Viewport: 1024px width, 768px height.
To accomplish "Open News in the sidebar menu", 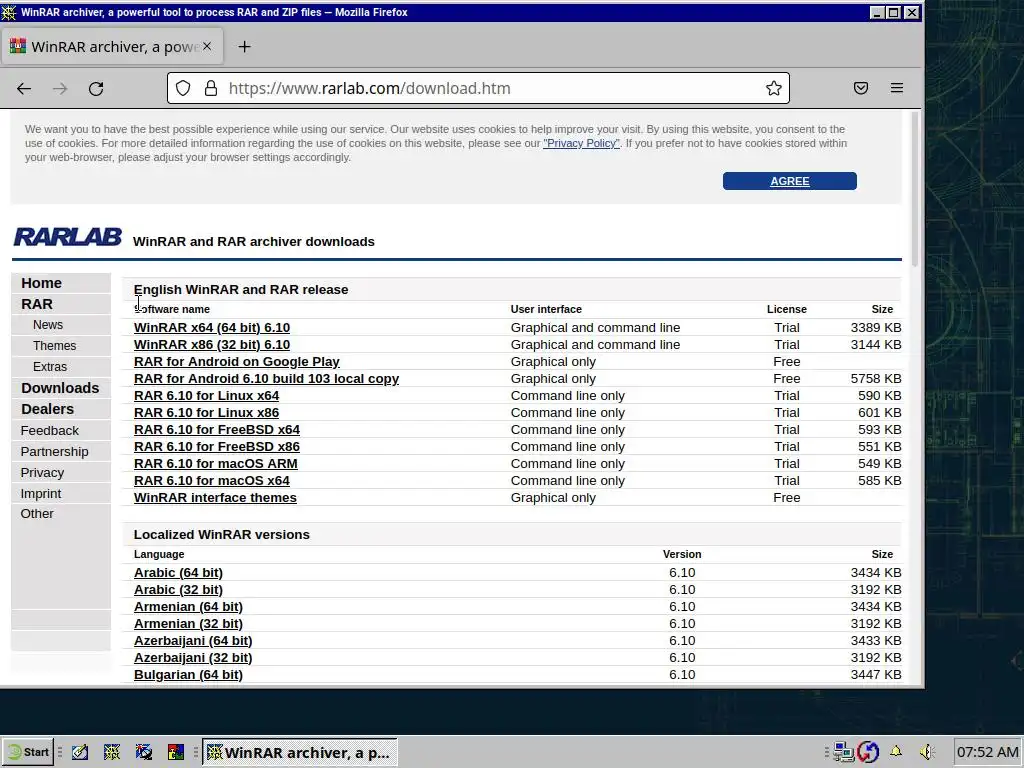I will [48, 325].
